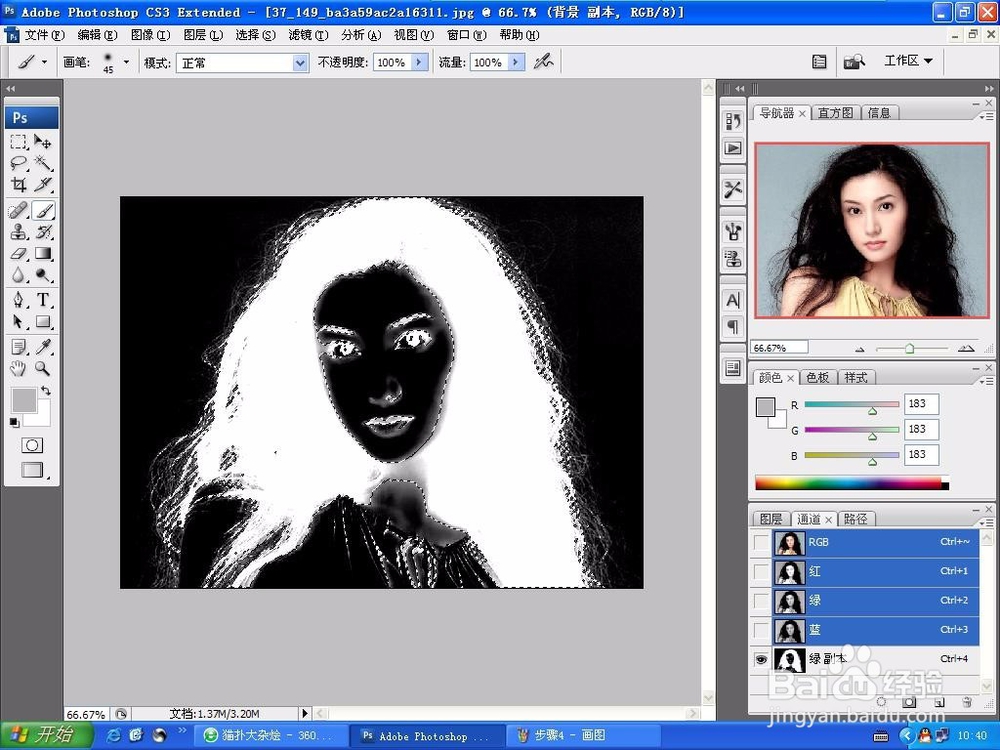Switch to the 直方图 tab
The image size is (1000, 750).
[x=835, y=112]
